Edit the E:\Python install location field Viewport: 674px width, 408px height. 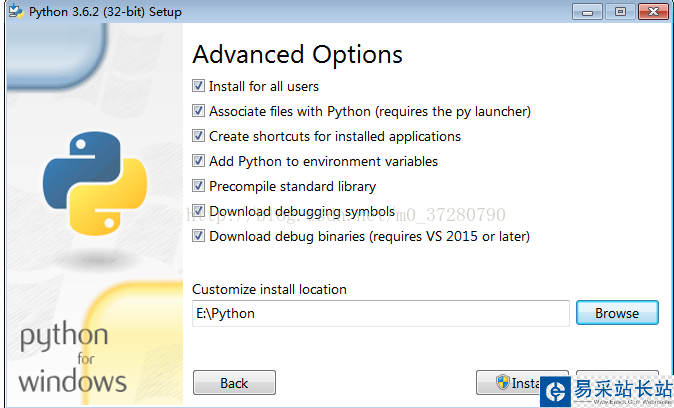pos(381,313)
